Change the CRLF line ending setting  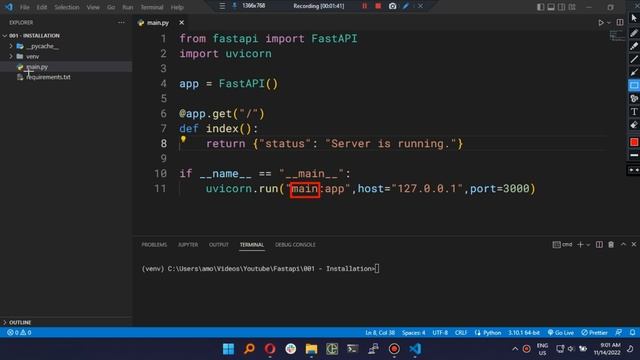(461, 333)
